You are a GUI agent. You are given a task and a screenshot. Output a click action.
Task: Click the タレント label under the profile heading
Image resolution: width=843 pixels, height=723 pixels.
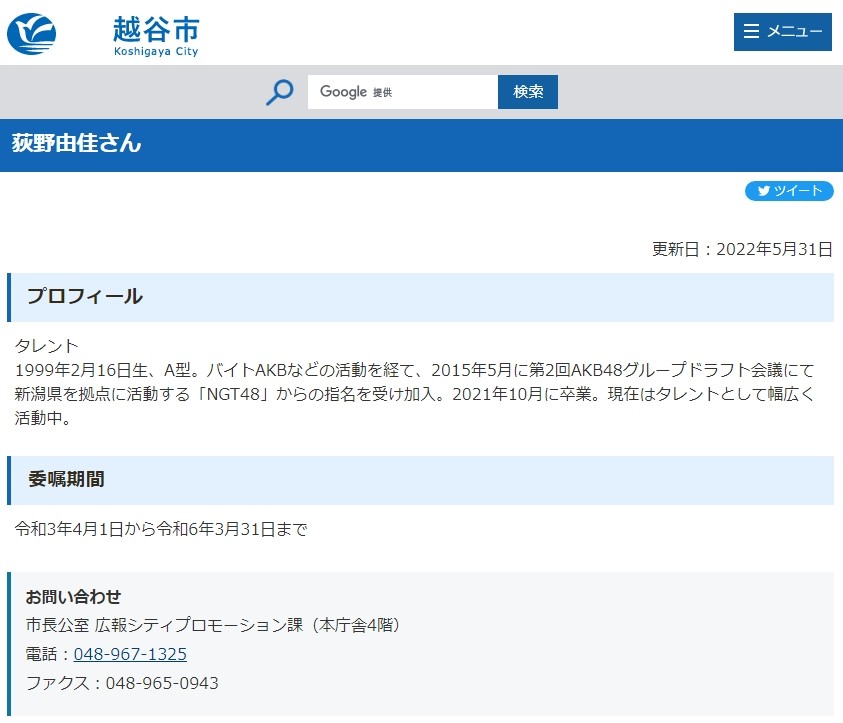click(46, 346)
